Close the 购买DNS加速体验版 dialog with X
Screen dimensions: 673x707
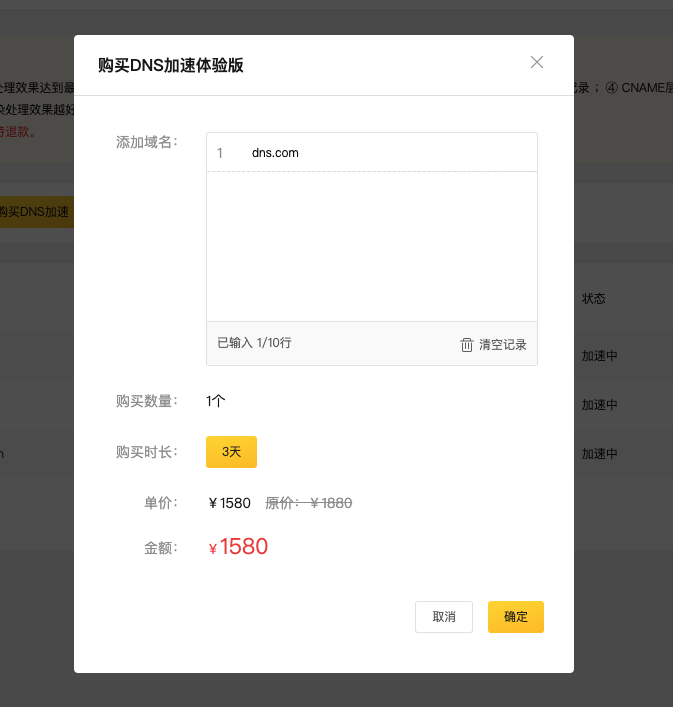tap(537, 62)
